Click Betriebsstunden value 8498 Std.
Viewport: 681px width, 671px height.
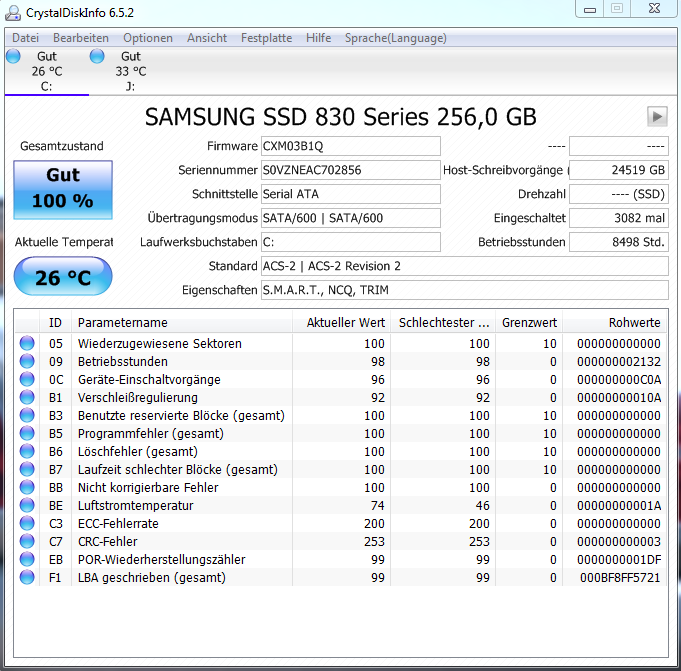[x=619, y=242]
